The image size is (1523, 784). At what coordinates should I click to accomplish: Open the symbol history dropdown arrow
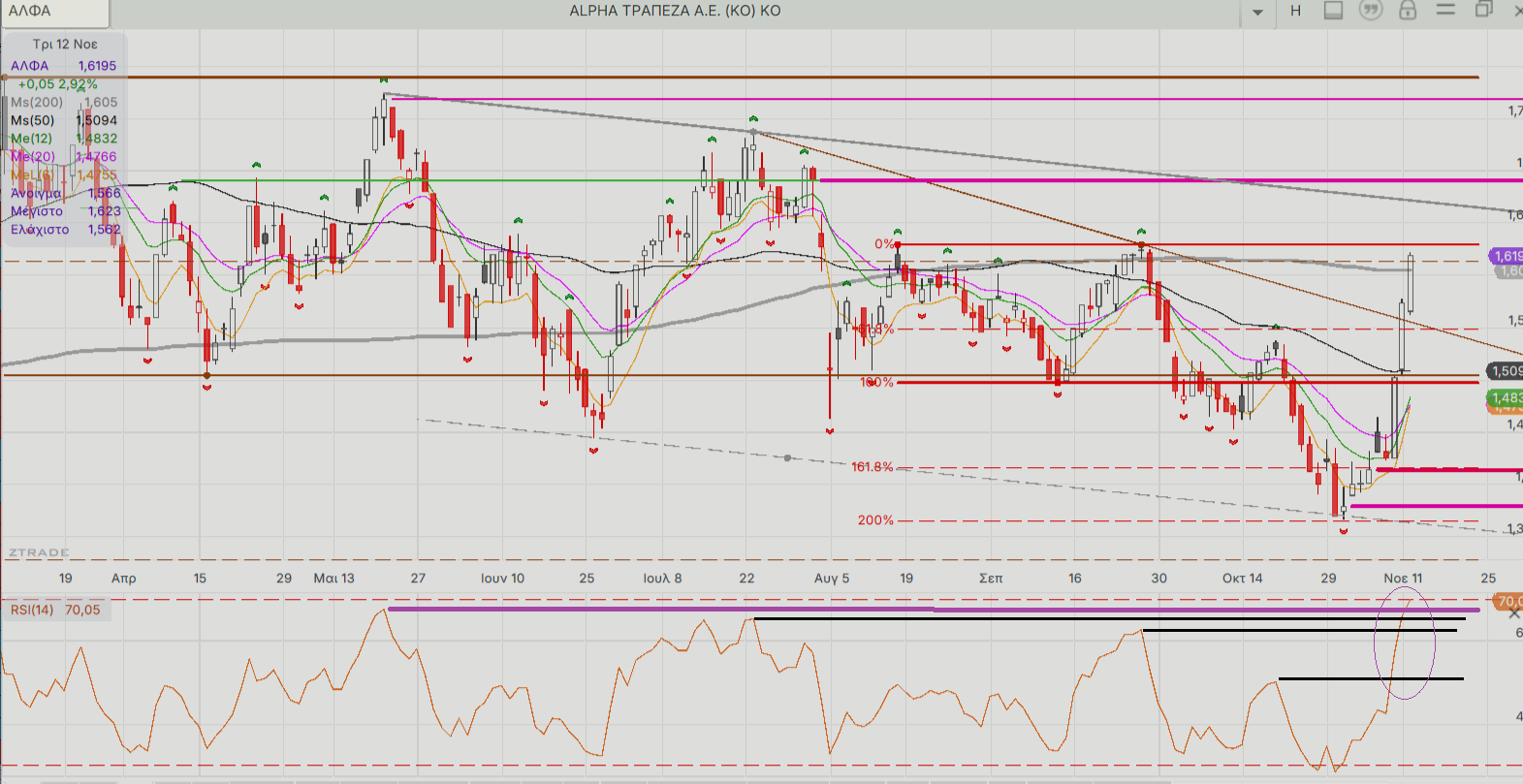[x=1257, y=13]
